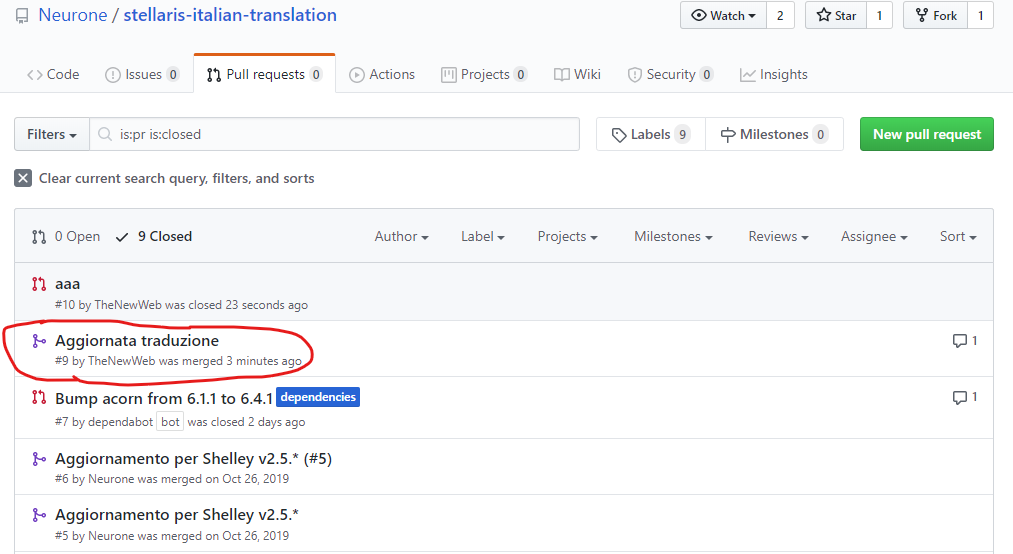Go to the Wiki tab
The height and width of the screenshot is (554, 1013).
click(x=578, y=74)
